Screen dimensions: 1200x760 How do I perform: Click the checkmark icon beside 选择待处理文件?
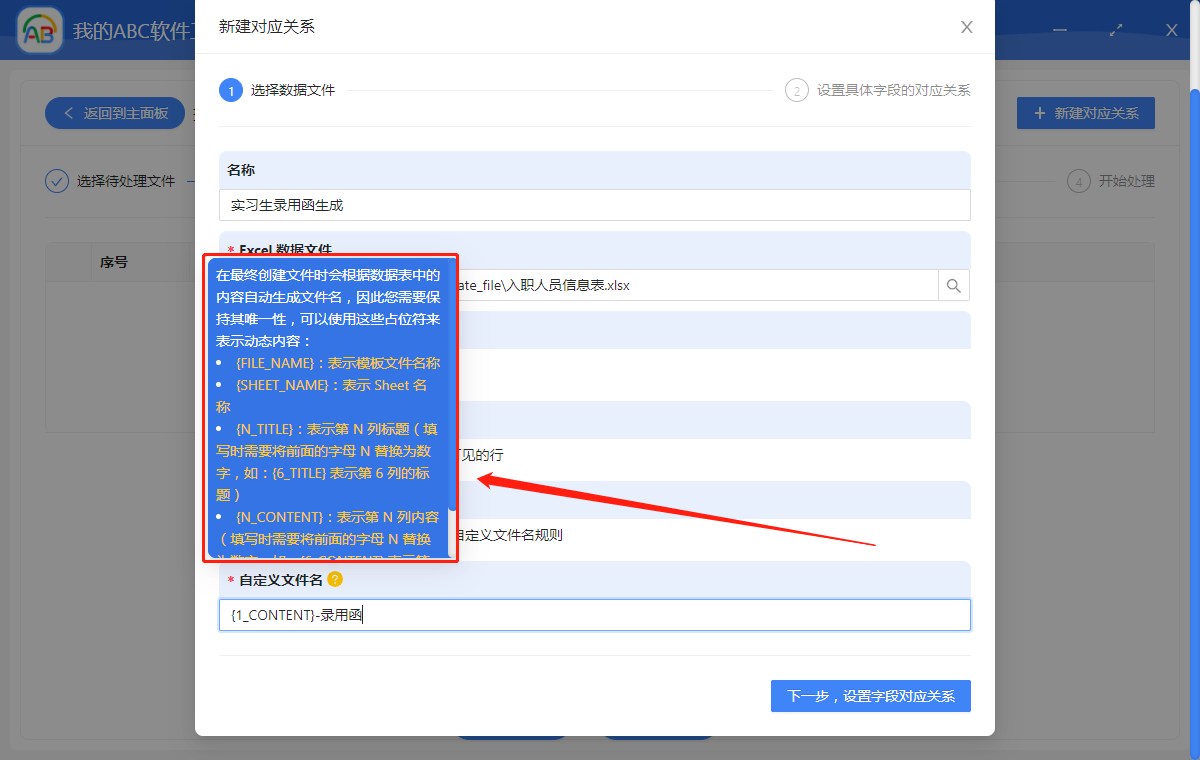point(57,181)
